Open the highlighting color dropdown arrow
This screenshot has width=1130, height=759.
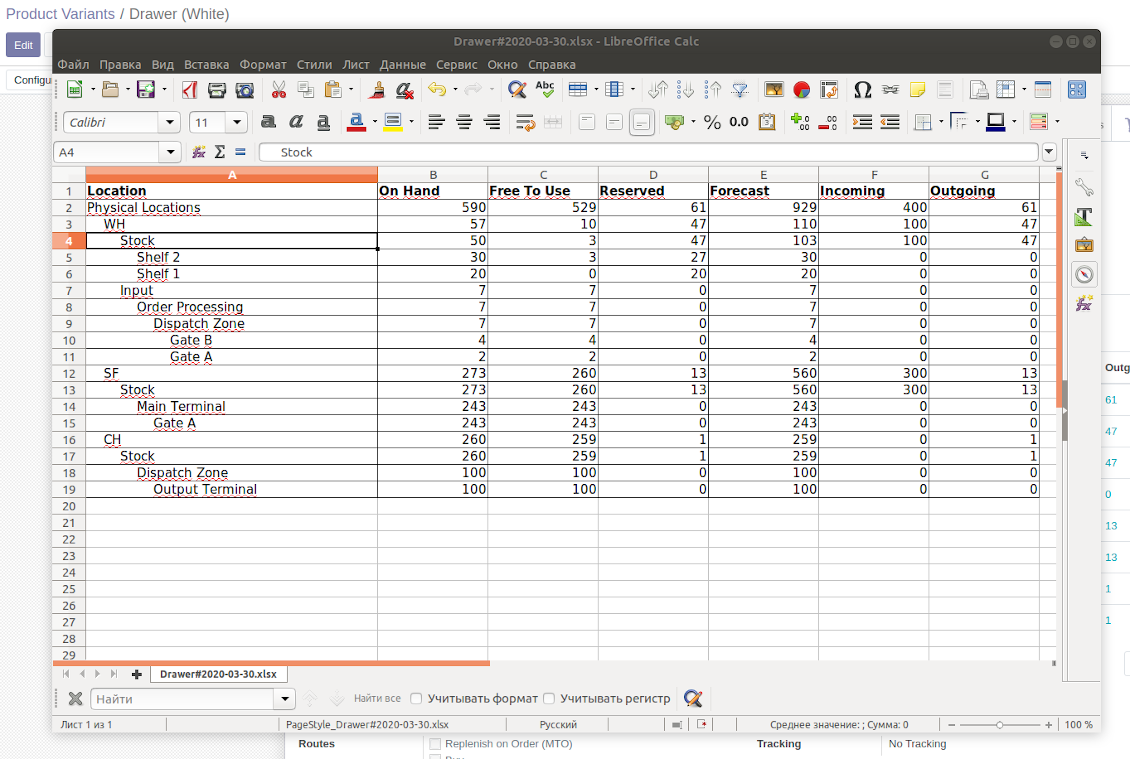[411, 122]
